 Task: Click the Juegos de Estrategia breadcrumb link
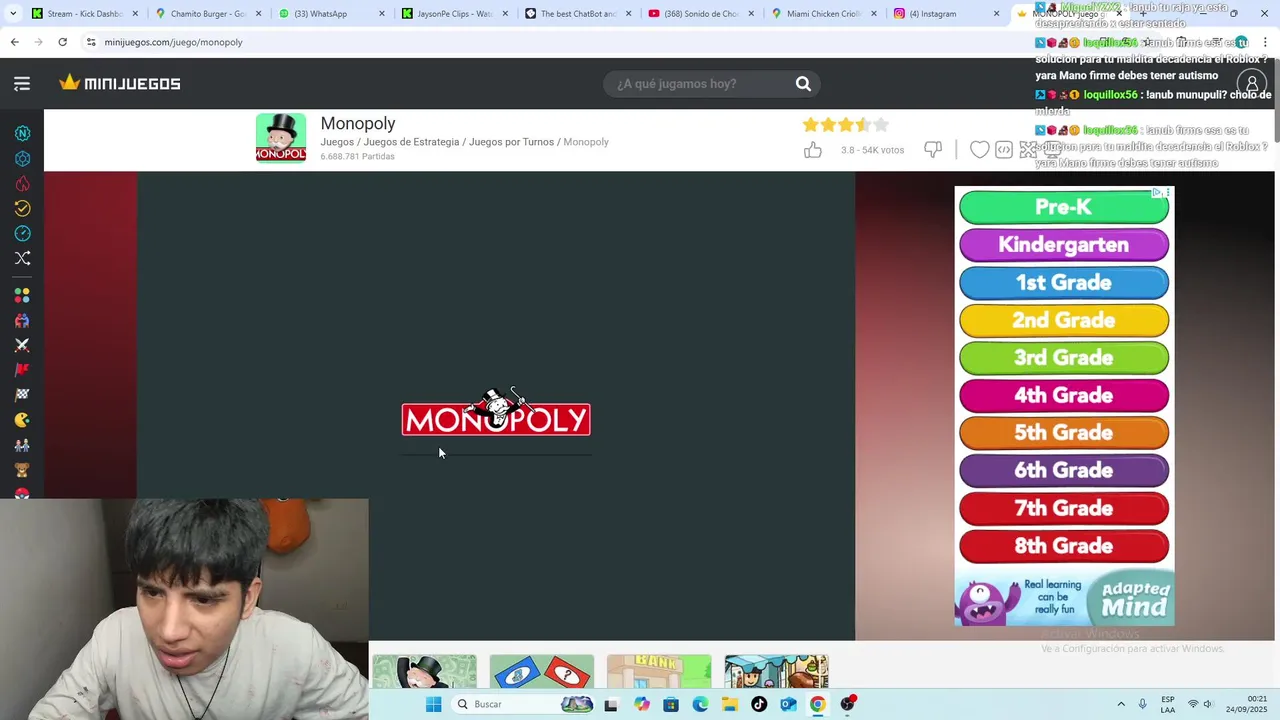point(411,142)
